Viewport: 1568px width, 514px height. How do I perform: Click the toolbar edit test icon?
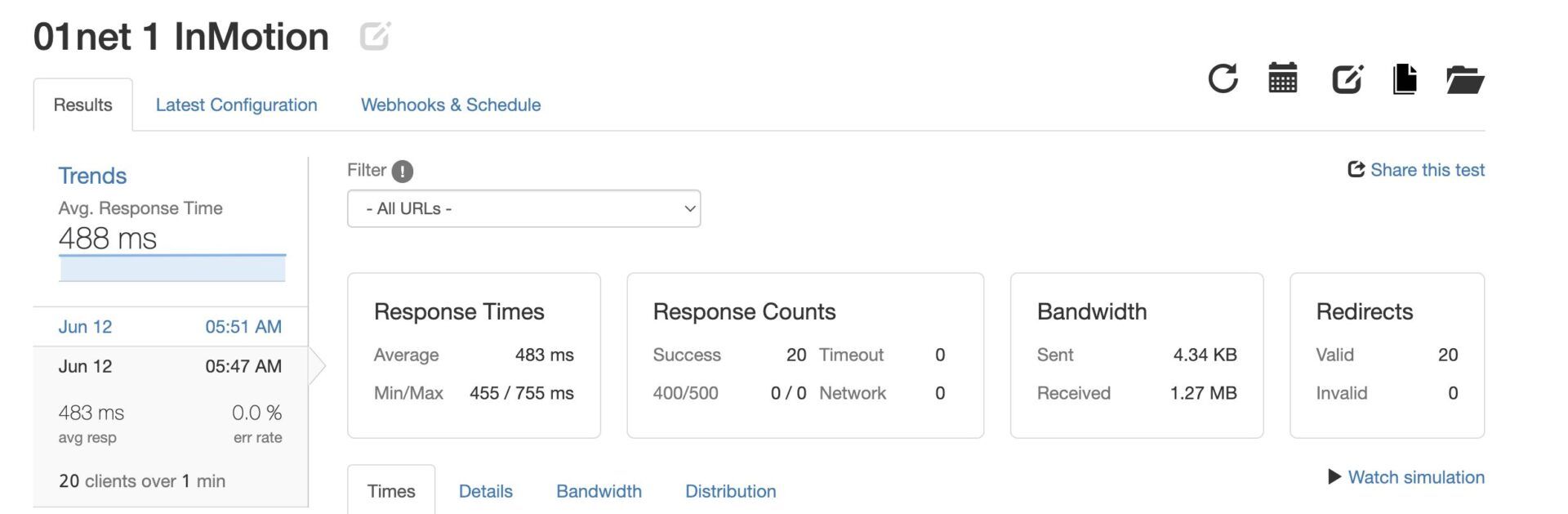pyautogui.click(x=1347, y=79)
